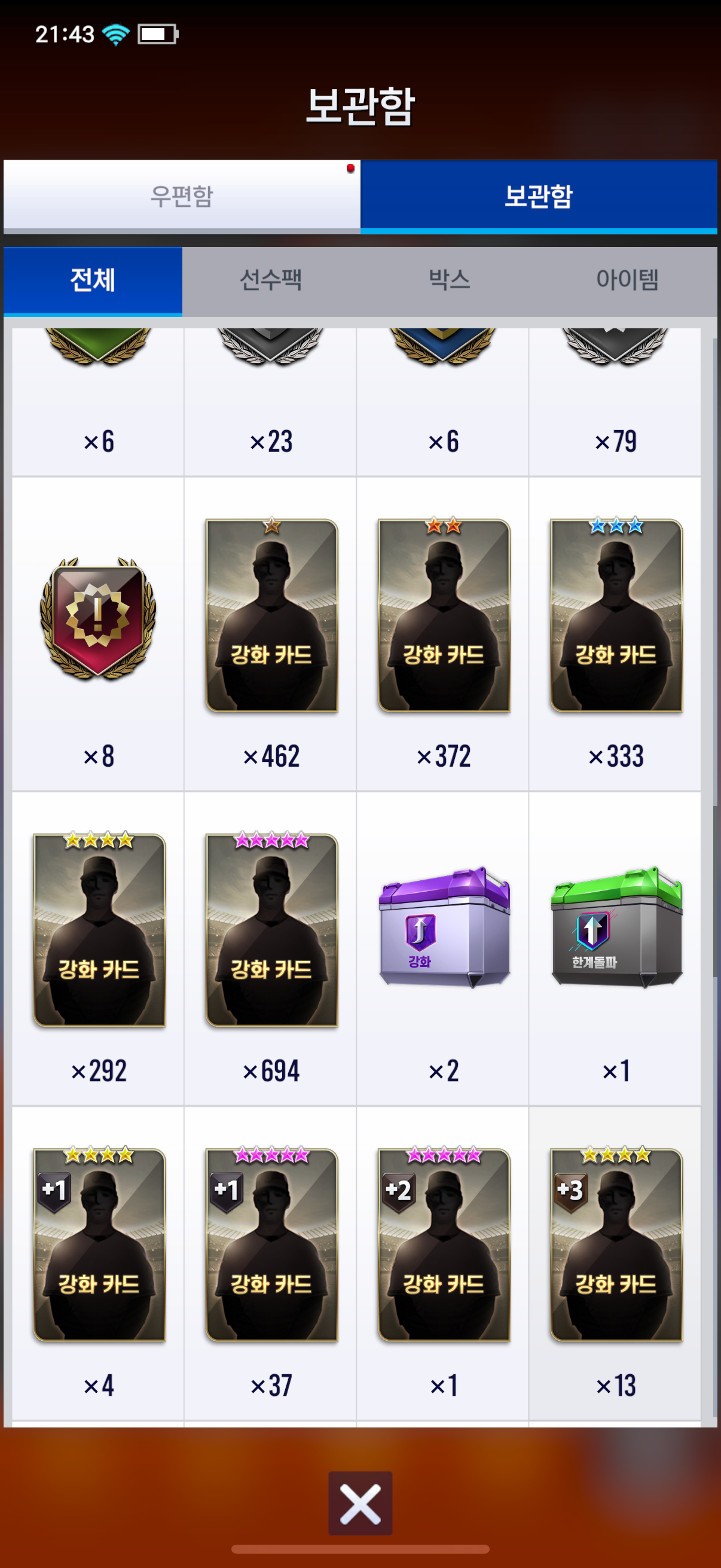The image size is (721, 1568).
Task: Pick the five-star pink 강화 카드 x694
Action: 271,949
